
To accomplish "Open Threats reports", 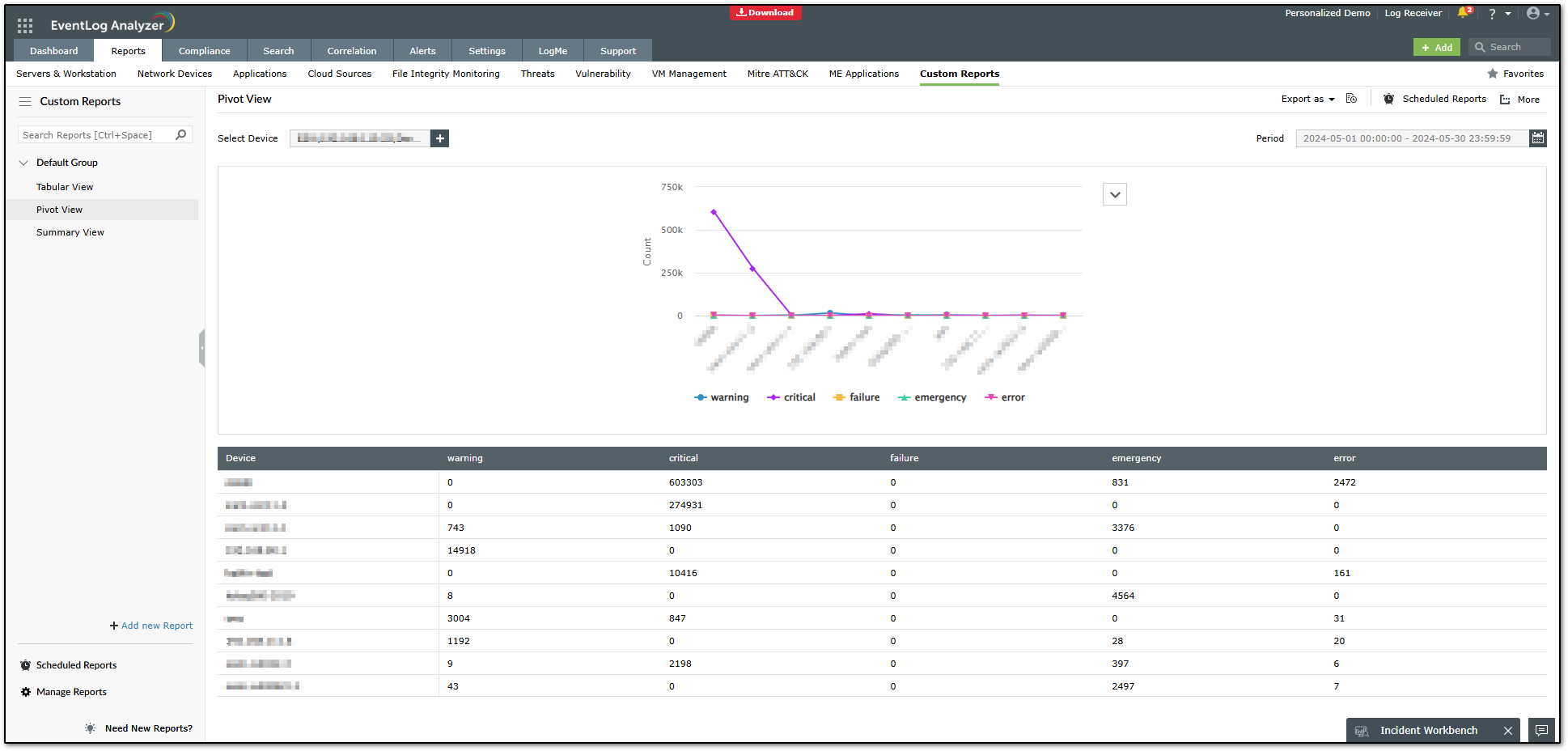I will pyautogui.click(x=537, y=74).
